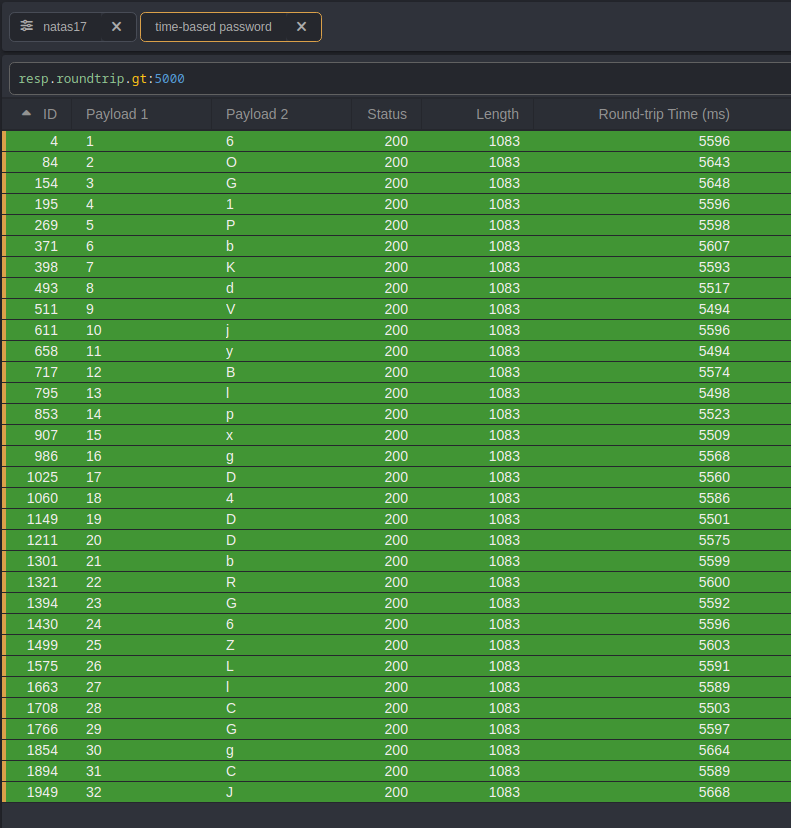Select result row with ID 84
The width and height of the screenshot is (791, 828).
tap(396, 163)
